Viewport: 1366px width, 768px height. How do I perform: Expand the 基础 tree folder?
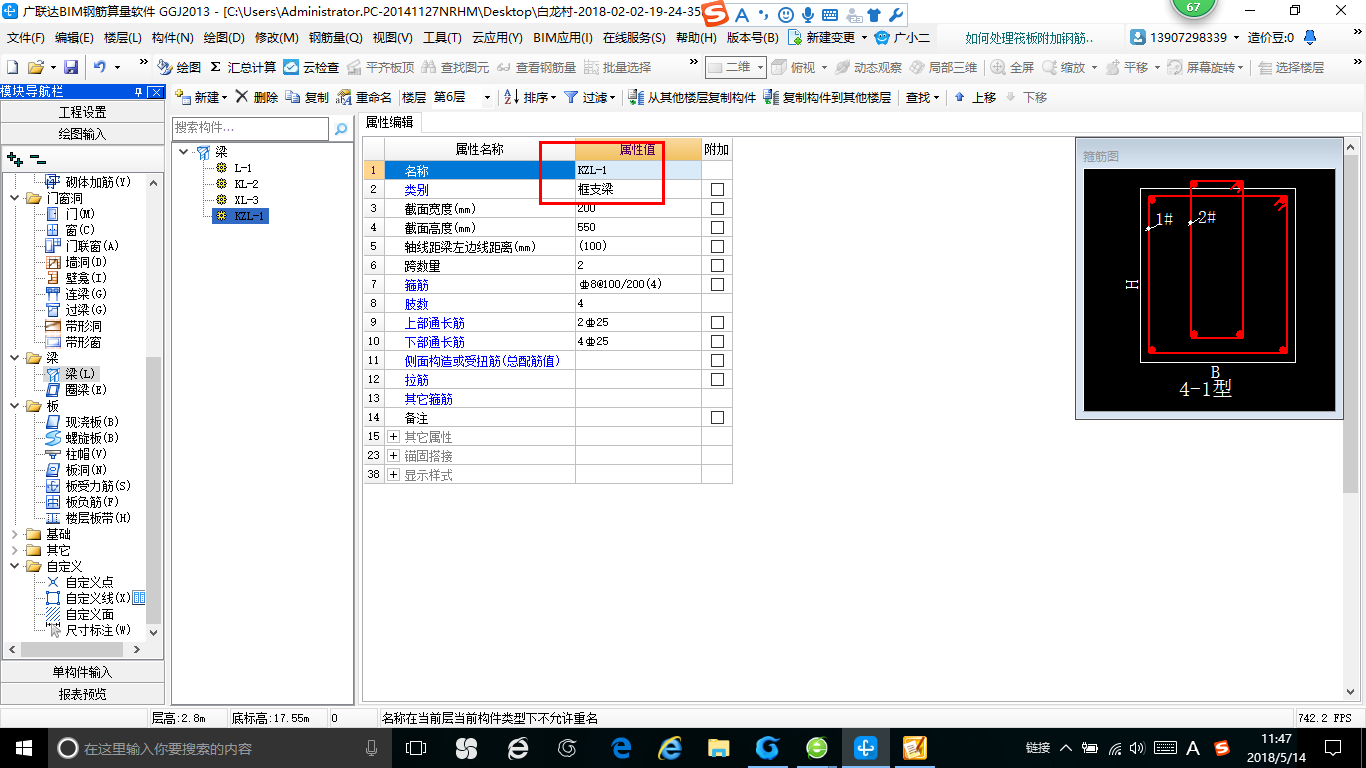15,534
